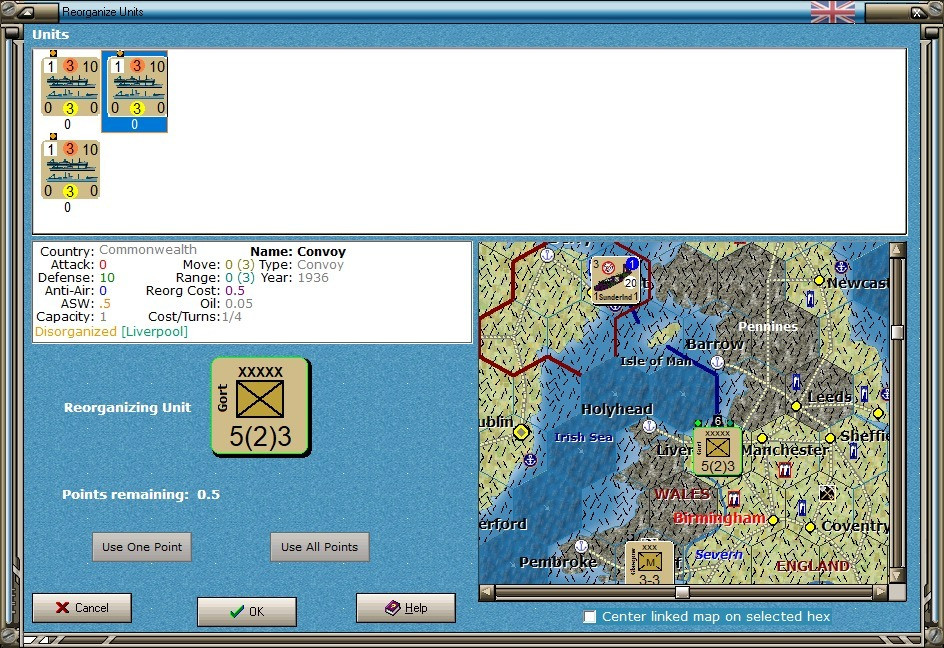Click the Pembroke port anchor icon
This screenshot has width=944, height=648.
pos(581,546)
